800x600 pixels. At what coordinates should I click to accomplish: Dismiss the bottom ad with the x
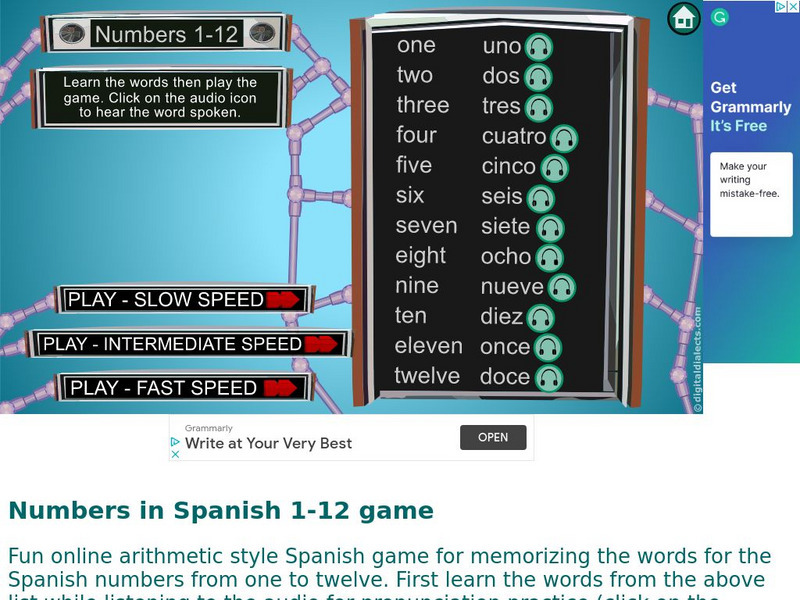177,453
